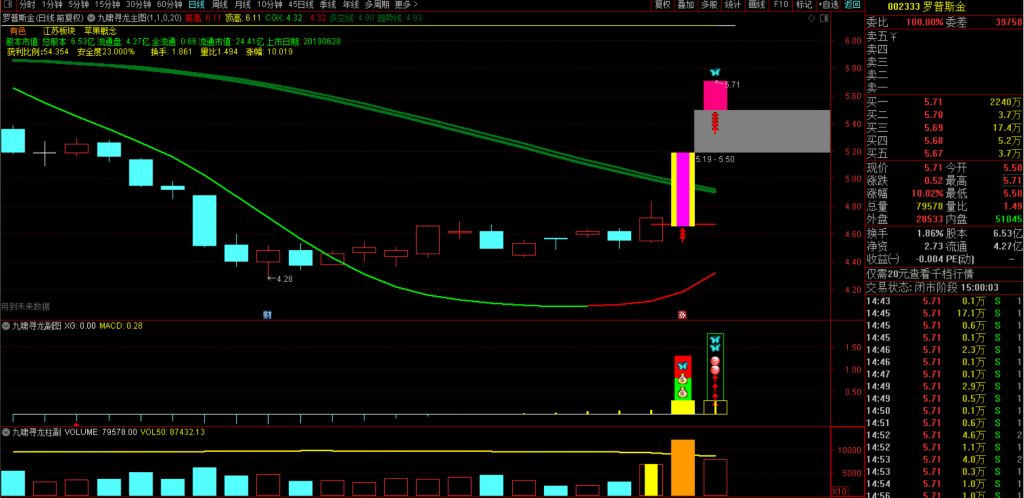
Task: Click the 涨 marker on the time axis
Action: (681, 315)
